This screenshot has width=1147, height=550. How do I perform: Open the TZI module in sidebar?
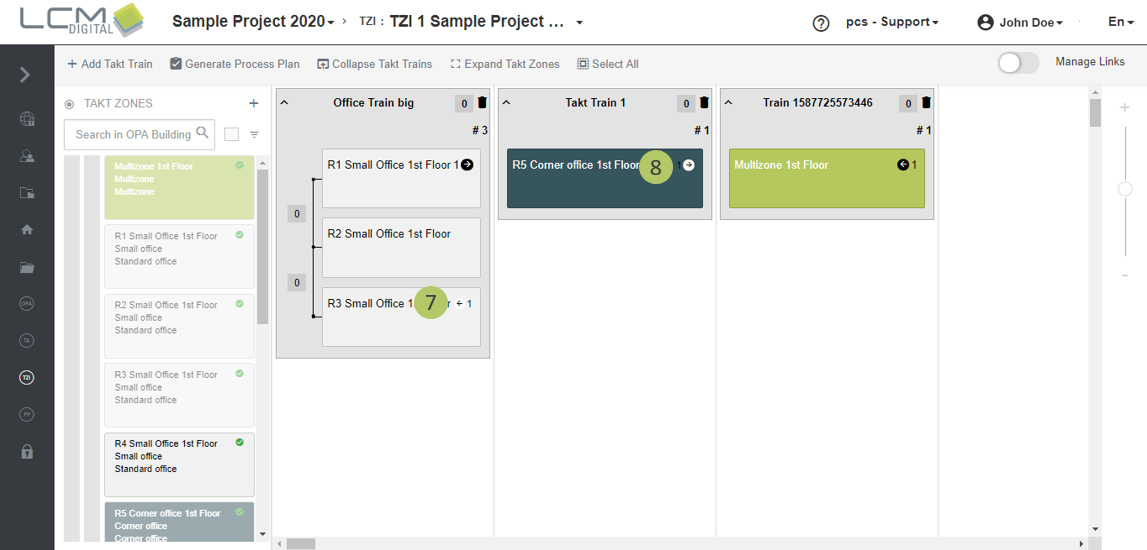coord(27,378)
